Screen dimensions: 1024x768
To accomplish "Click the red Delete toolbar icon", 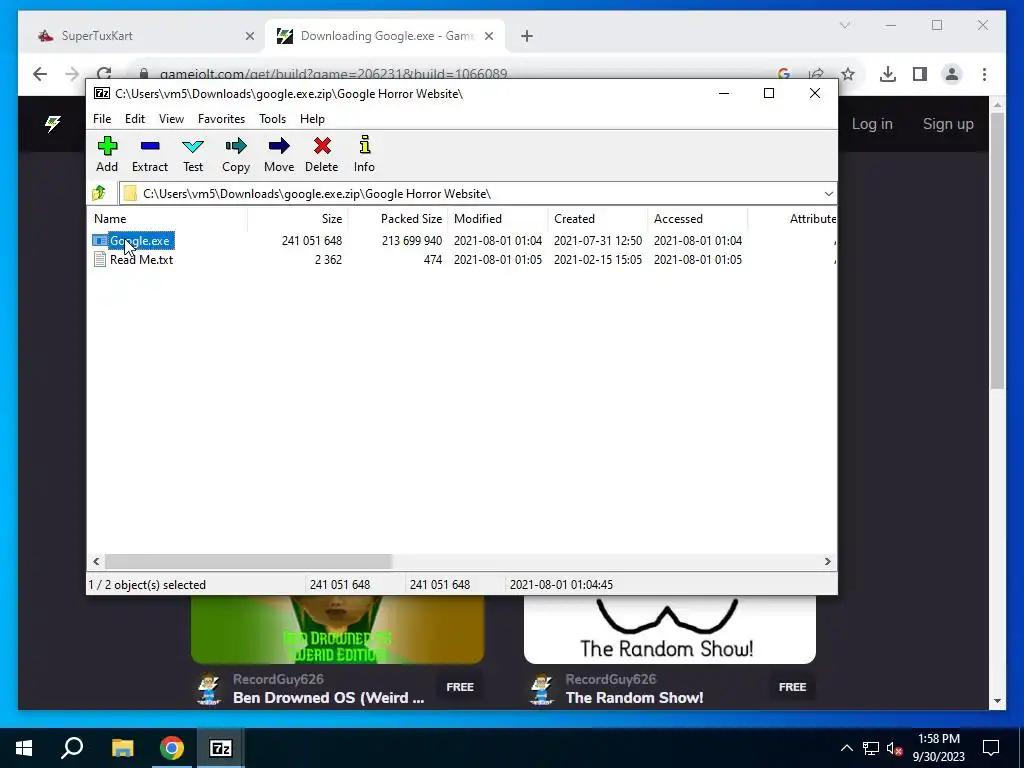I will tap(321, 154).
